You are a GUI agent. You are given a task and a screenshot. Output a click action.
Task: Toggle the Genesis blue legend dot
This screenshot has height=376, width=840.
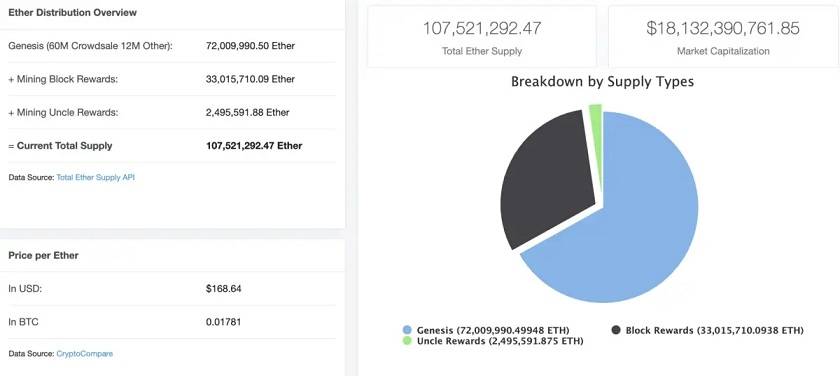click(x=407, y=330)
